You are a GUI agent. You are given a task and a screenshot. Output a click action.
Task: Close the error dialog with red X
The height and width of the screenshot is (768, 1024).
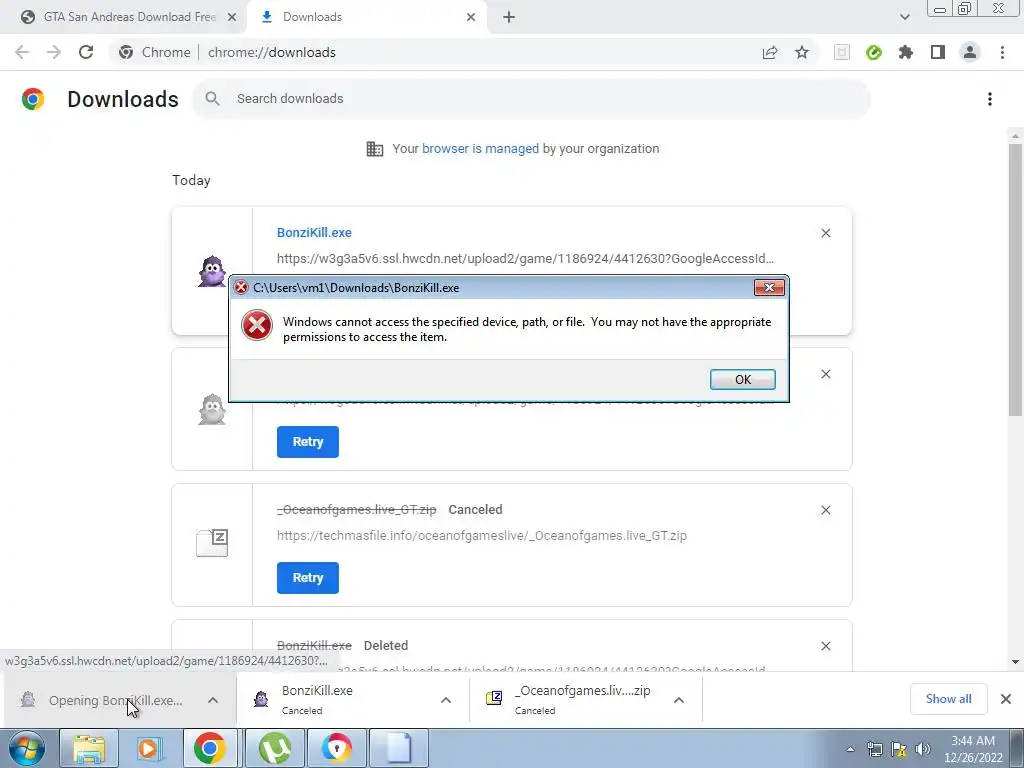point(769,287)
